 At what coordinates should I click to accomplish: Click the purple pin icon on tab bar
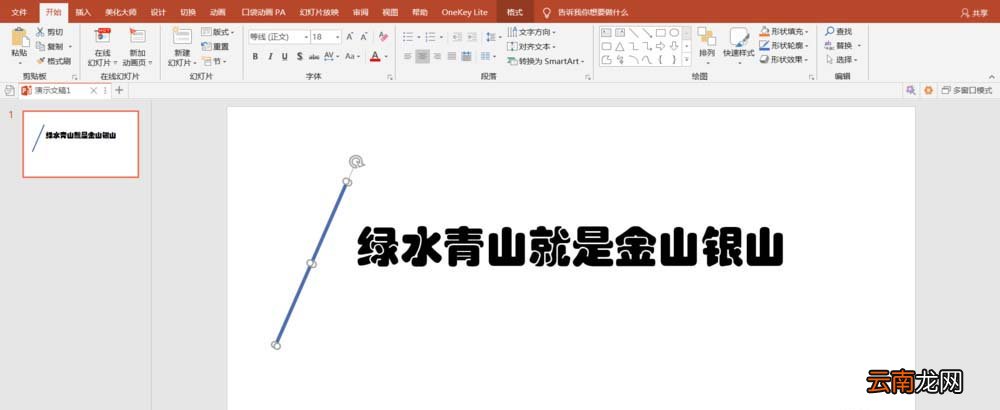click(x=911, y=91)
